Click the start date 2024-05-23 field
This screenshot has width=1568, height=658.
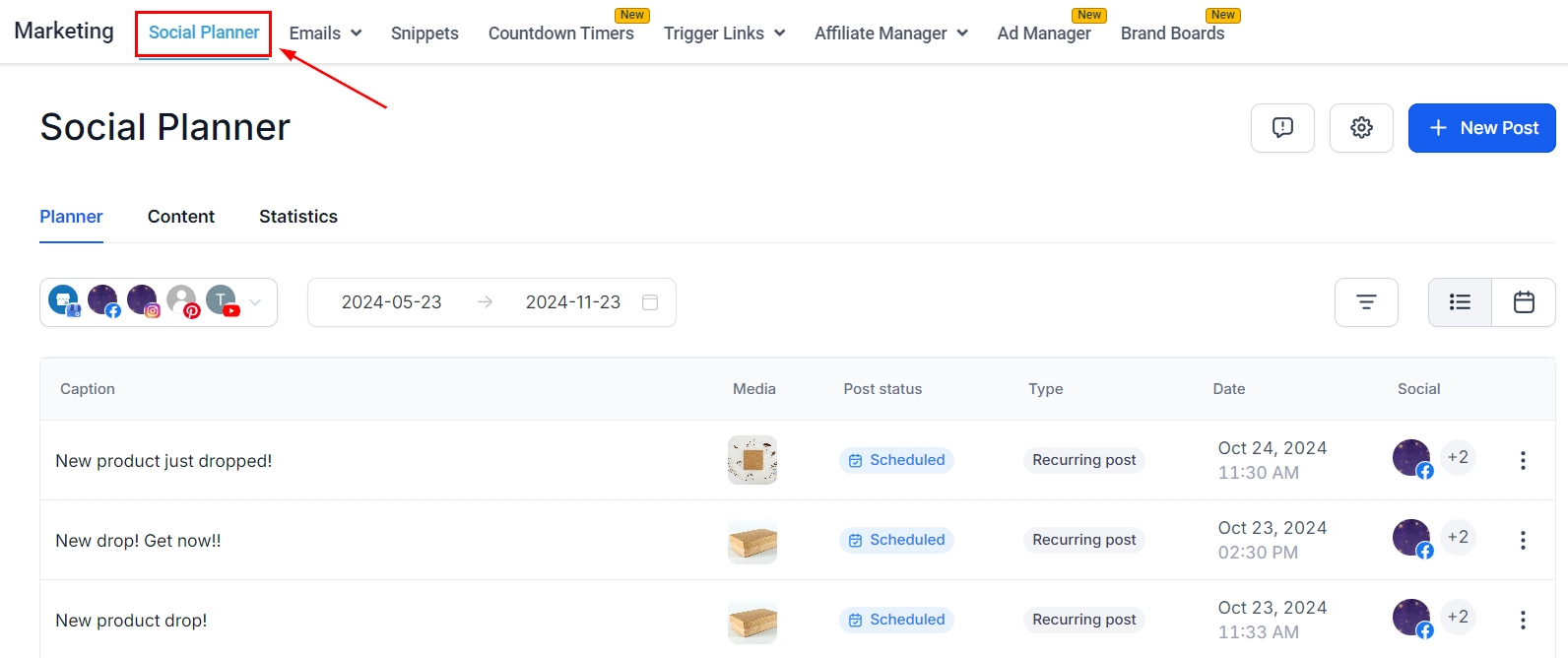click(391, 302)
